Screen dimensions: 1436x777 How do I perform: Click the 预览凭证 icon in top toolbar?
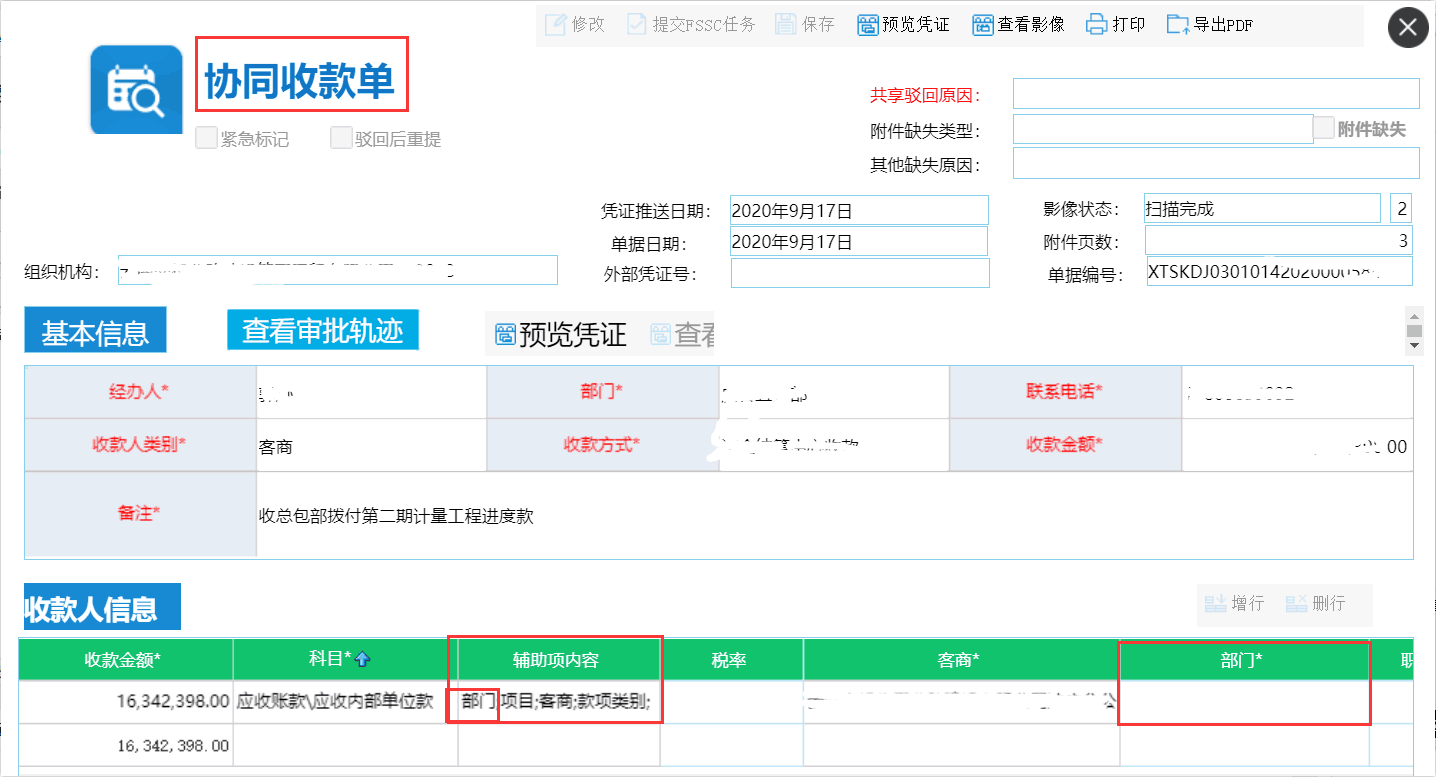click(x=868, y=25)
